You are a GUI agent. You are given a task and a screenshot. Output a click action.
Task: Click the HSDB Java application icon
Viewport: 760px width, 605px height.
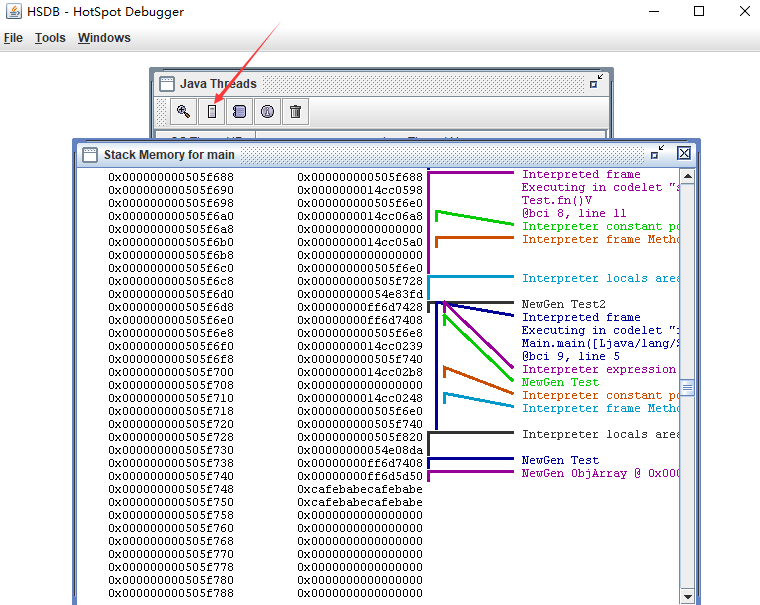(14, 12)
